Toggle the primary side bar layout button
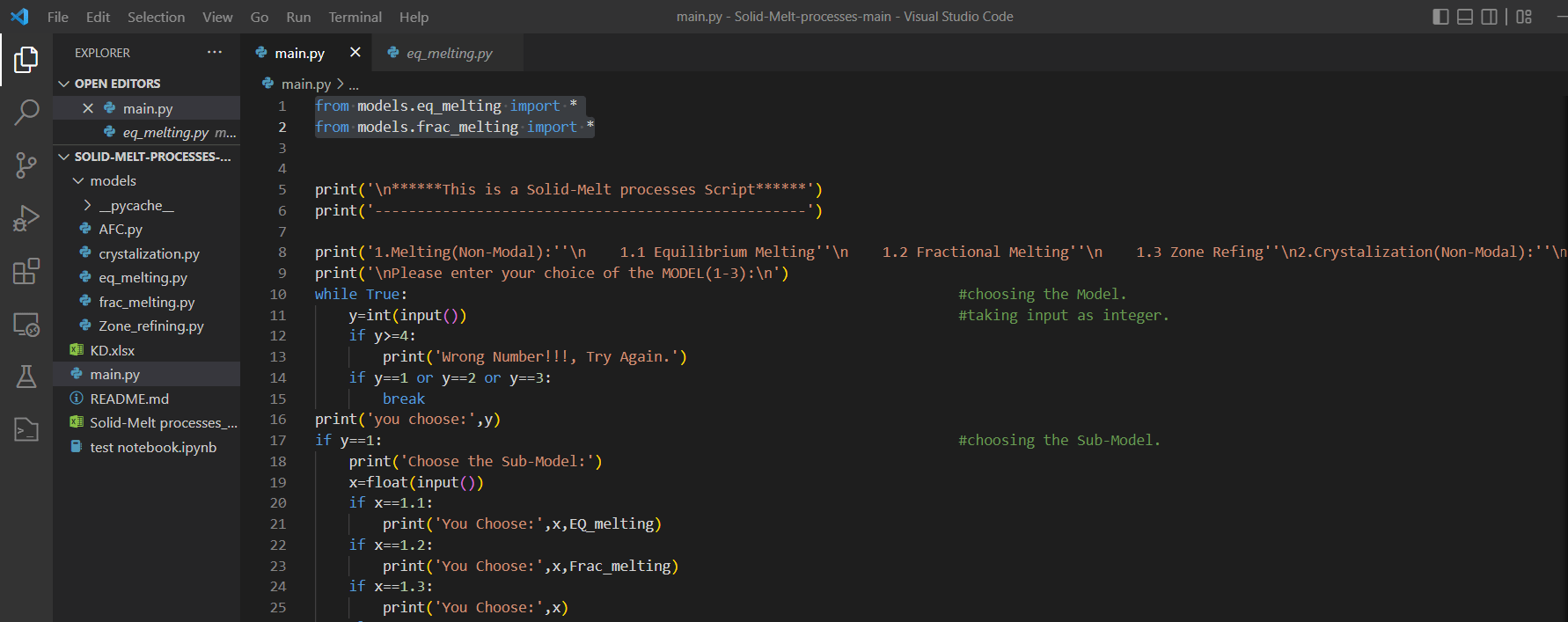The width and height of the screenshot is (1568, 622). [1440, 17]
